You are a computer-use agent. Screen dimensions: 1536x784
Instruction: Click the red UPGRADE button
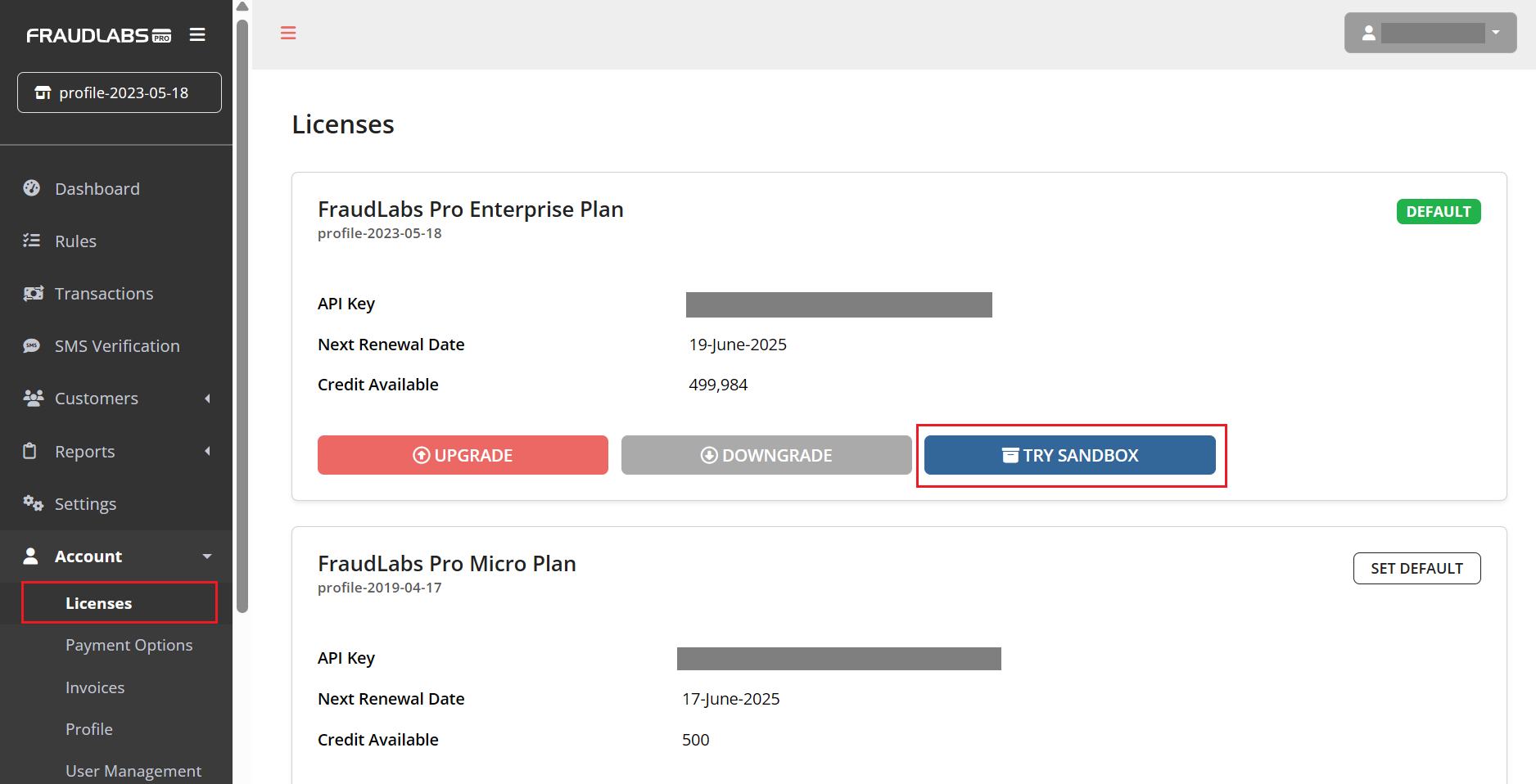tap(463, 455)
